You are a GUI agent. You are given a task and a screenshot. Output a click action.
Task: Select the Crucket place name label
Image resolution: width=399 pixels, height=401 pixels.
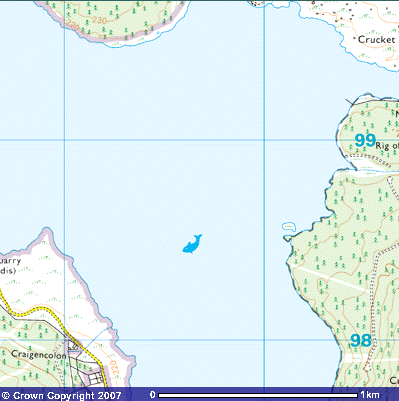(x=376, y=39)
